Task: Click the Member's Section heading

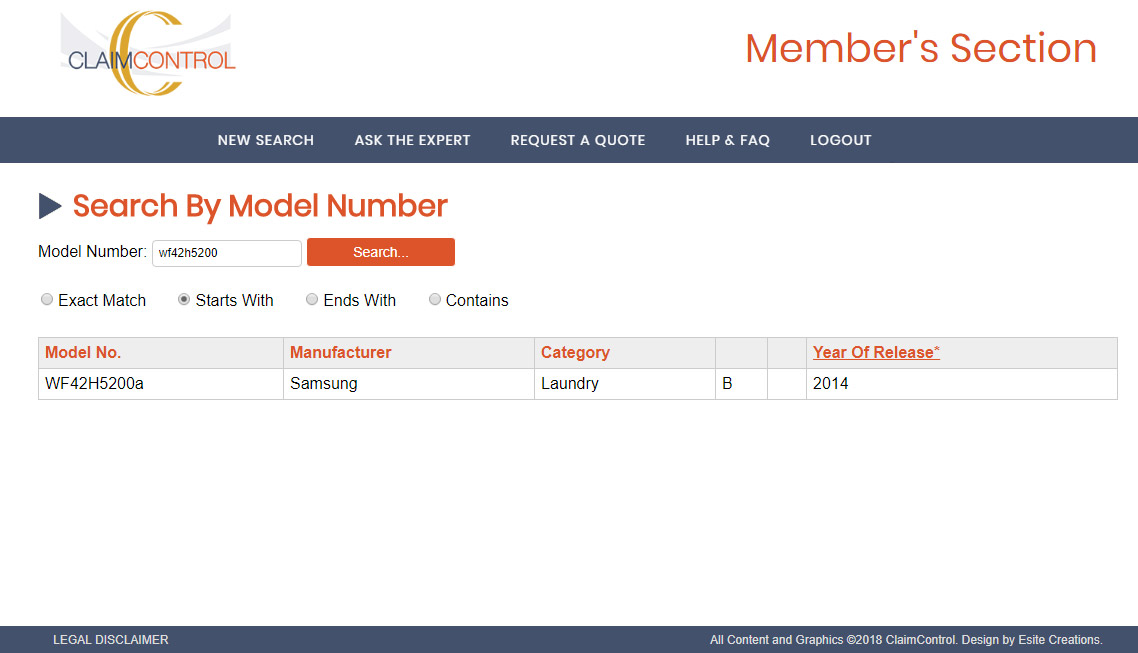Action: coord(920,48)
